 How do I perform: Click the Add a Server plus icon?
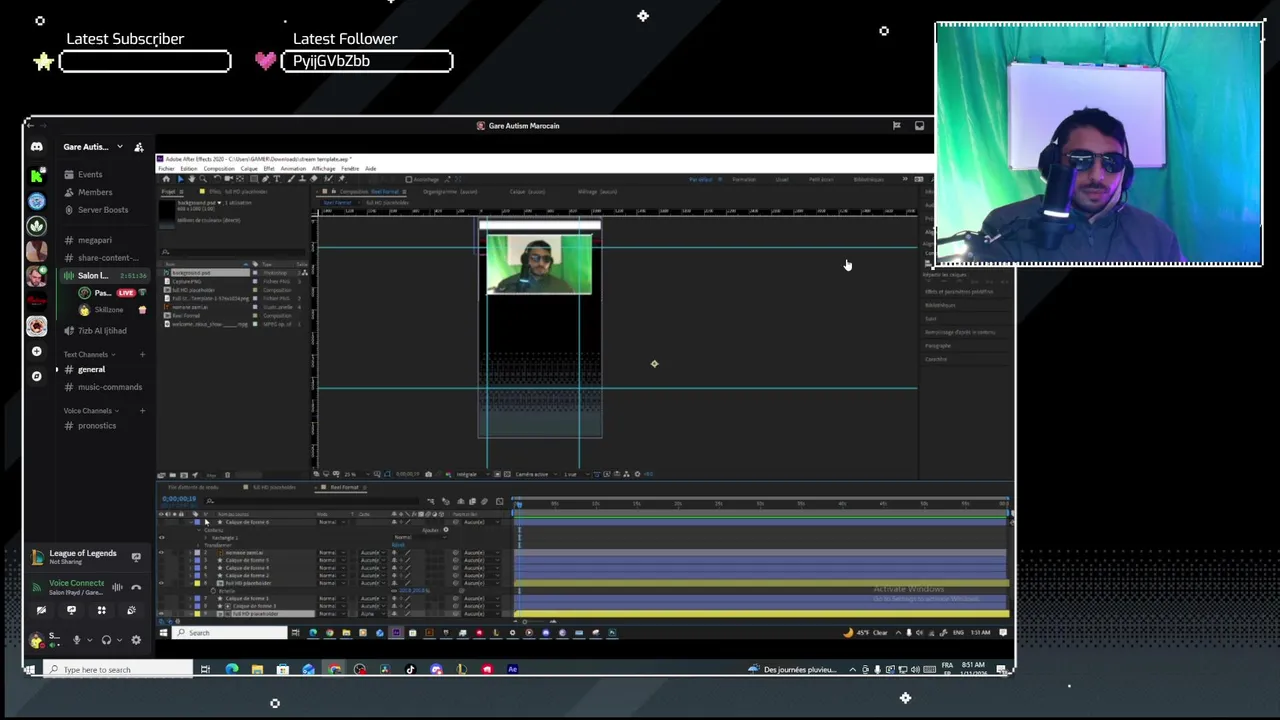click(x=36, y=351)
